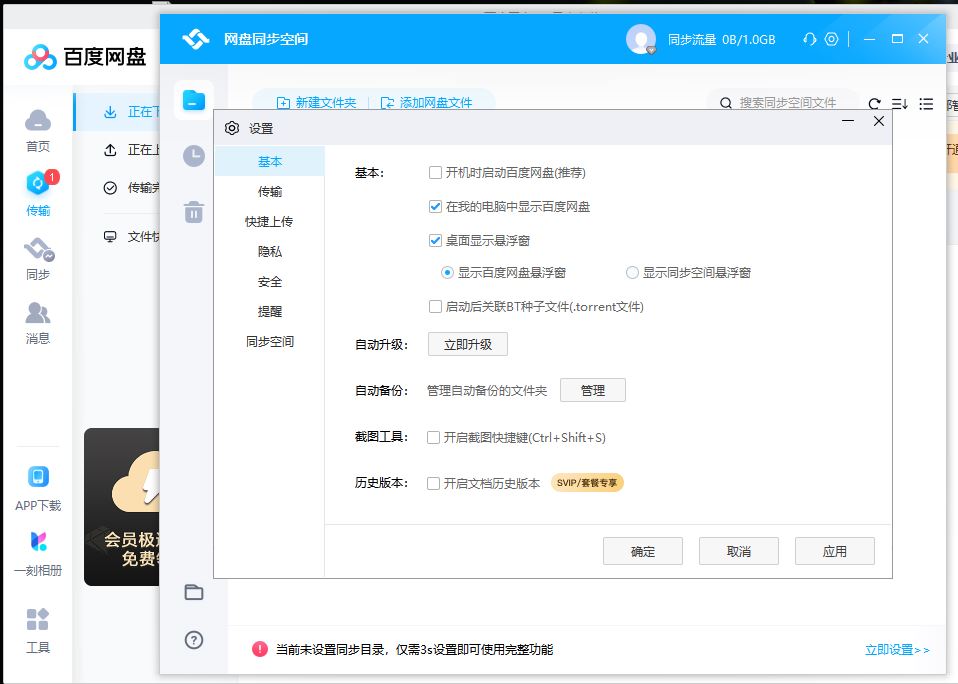Enable 开机时启动百度网盘 checkbox
Screen dimensions: 958x684
pos(435,173)
